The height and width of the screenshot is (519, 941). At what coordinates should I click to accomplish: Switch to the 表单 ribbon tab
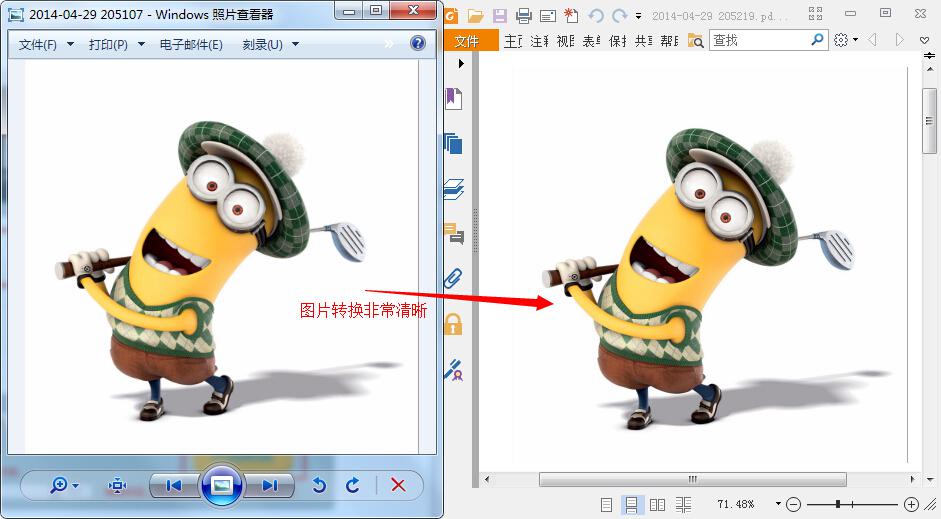point(591,41)
